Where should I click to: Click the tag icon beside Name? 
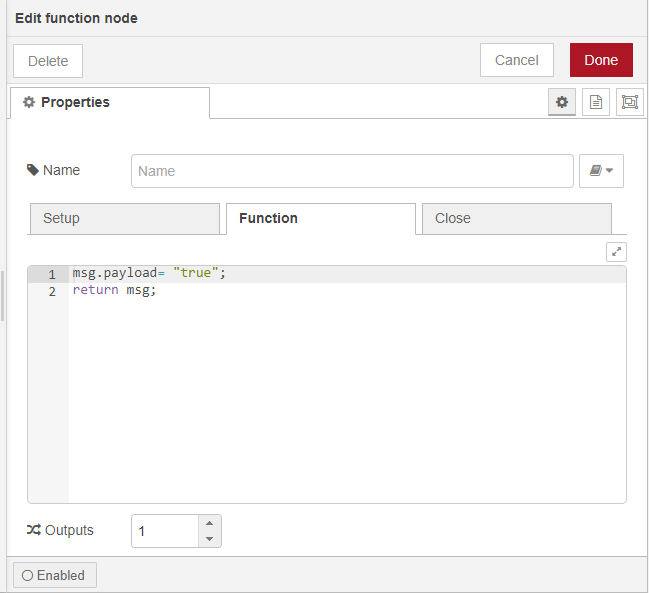(33, 170)
